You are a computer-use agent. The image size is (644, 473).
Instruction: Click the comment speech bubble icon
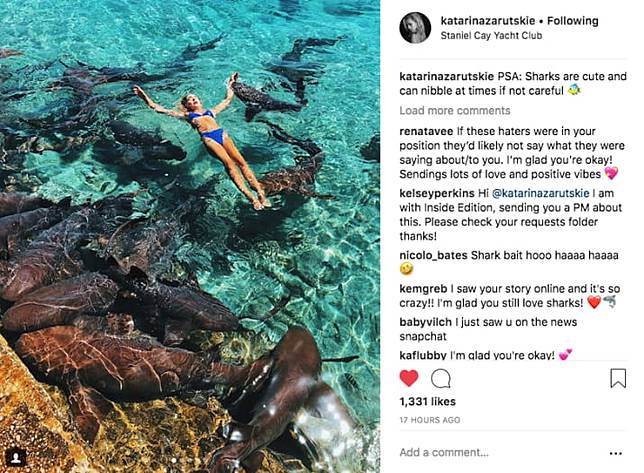[x=440, y=378]
